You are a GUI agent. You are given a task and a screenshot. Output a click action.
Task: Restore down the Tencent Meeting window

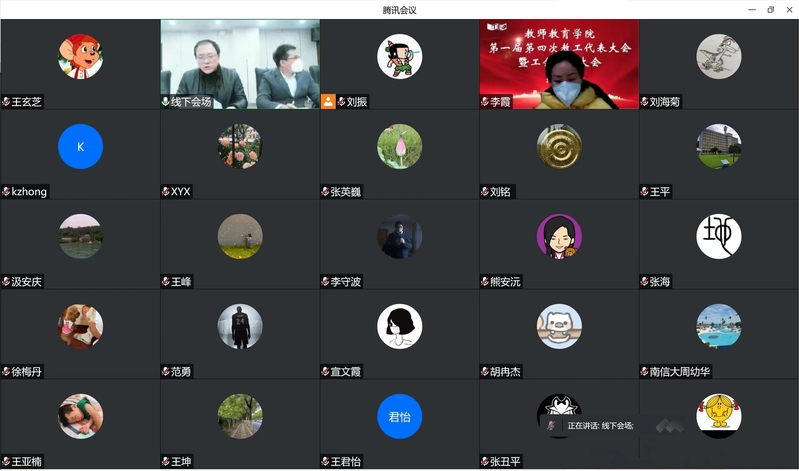coord(770,10)
